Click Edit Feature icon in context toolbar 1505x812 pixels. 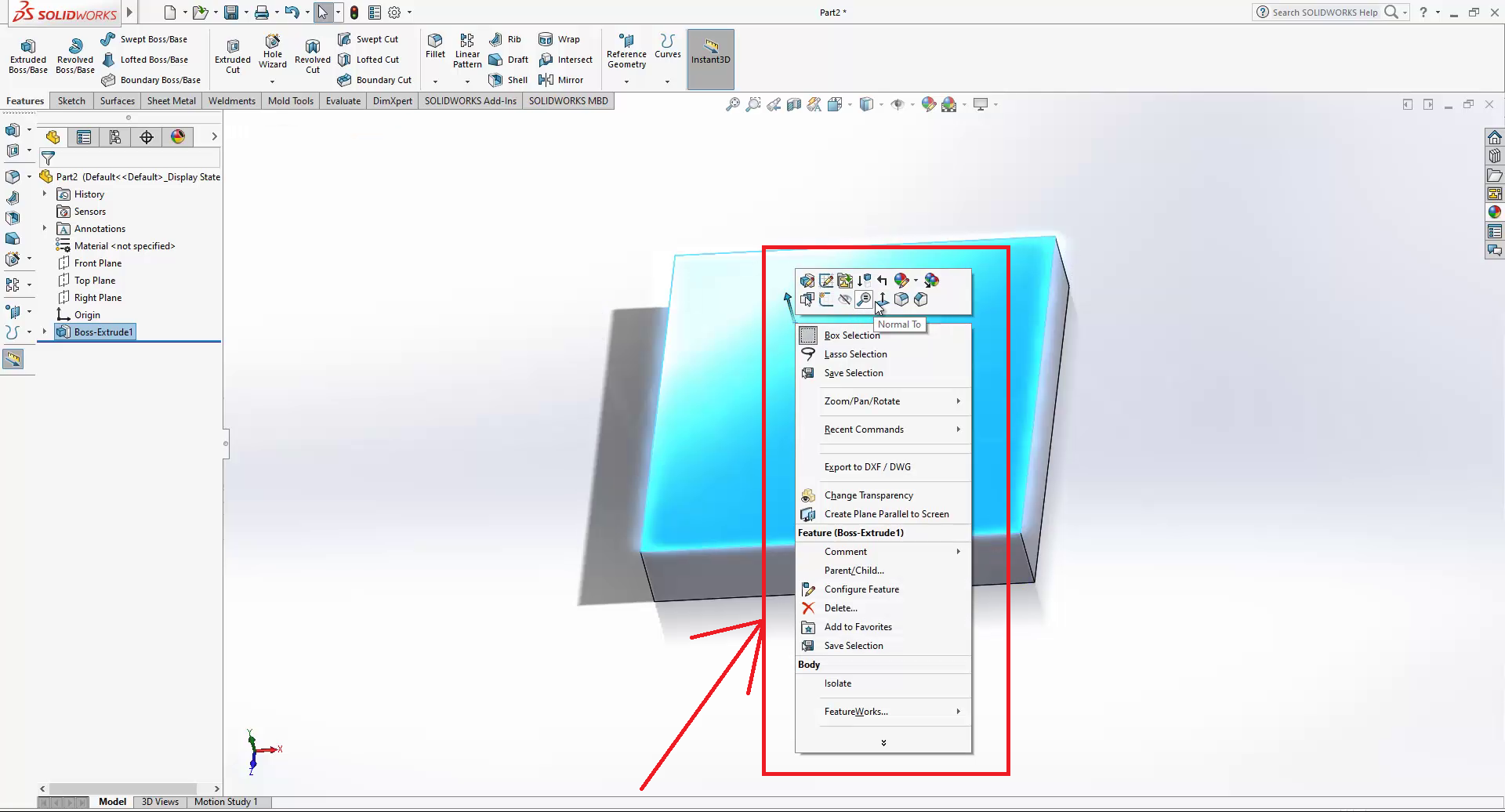807,281
